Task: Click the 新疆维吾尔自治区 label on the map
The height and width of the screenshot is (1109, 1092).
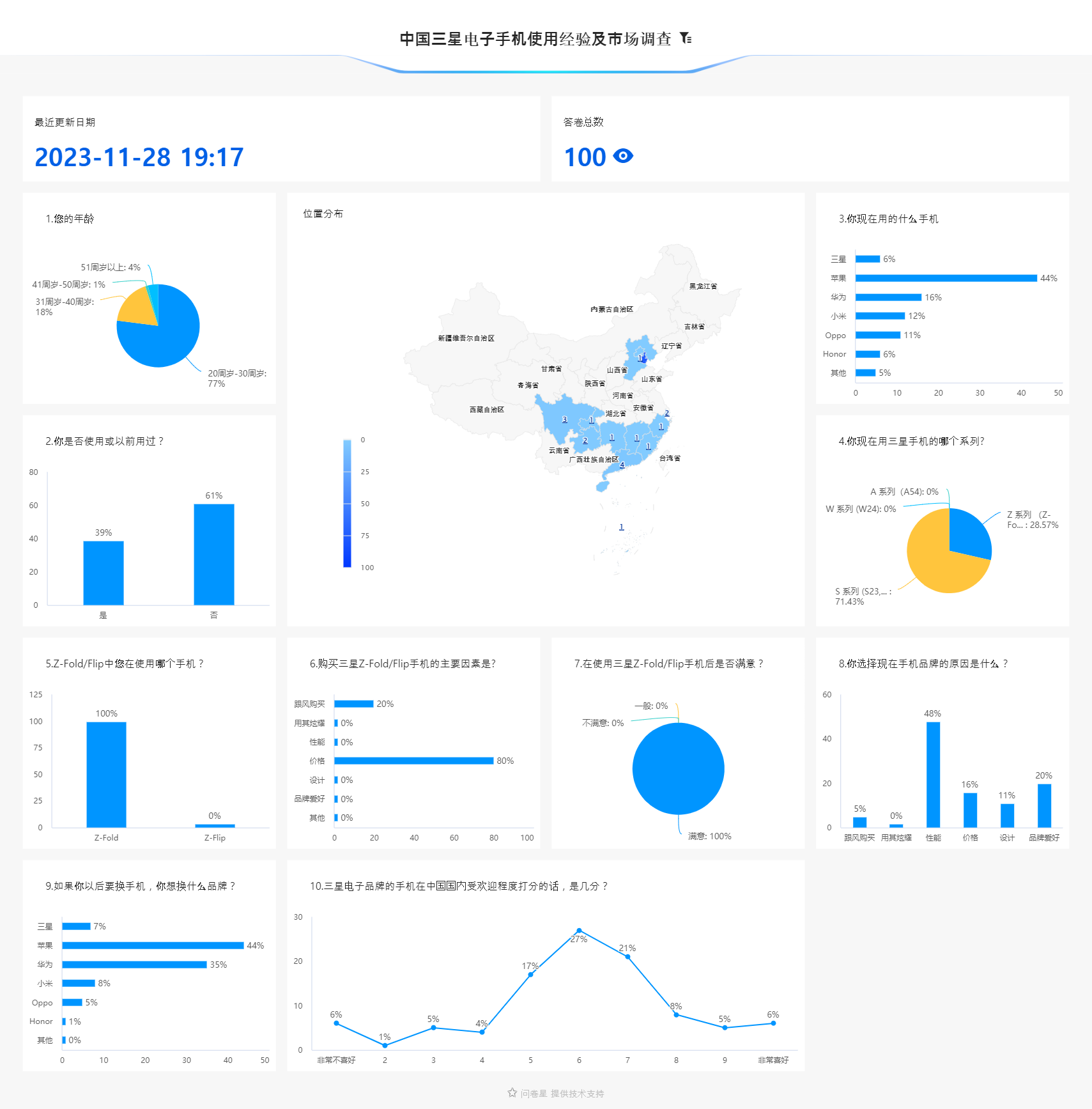Action: coord(466,338)
